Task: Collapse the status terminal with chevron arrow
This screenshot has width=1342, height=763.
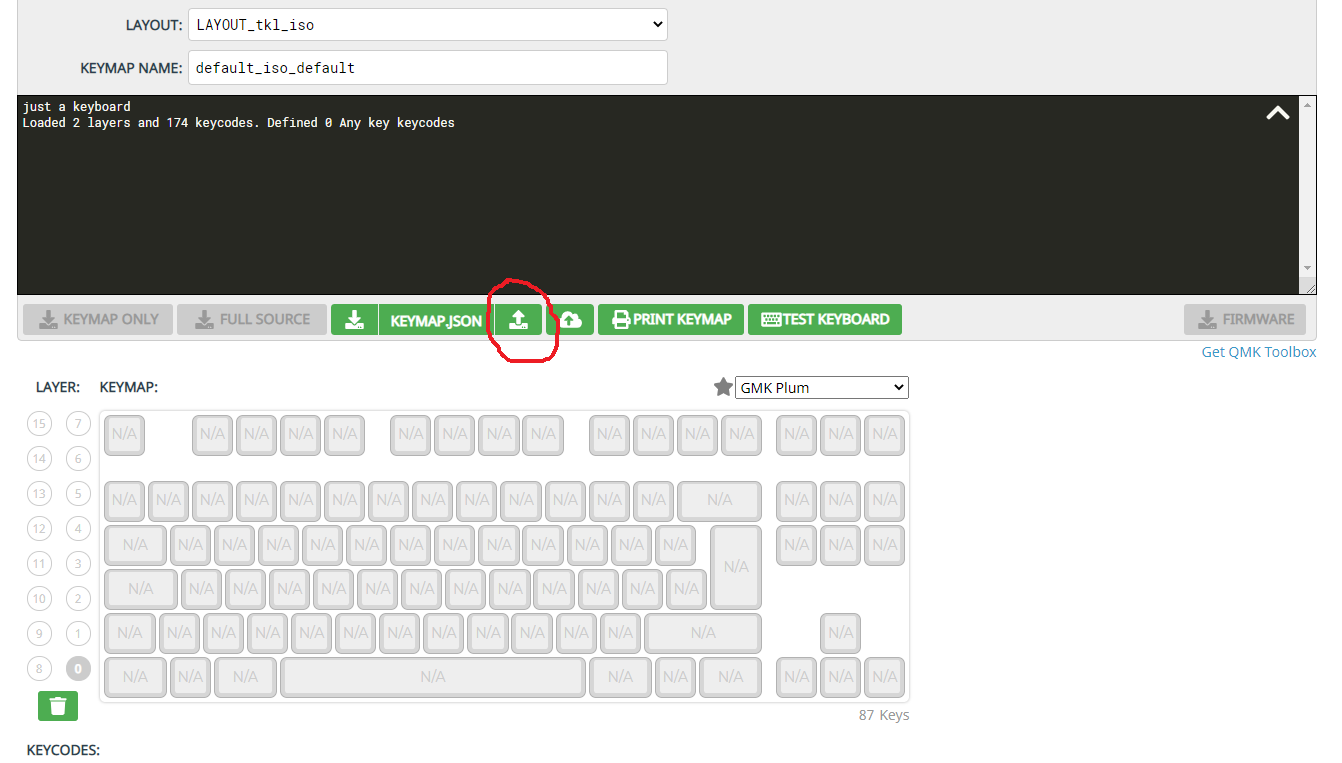Action: click(1278, 113)
